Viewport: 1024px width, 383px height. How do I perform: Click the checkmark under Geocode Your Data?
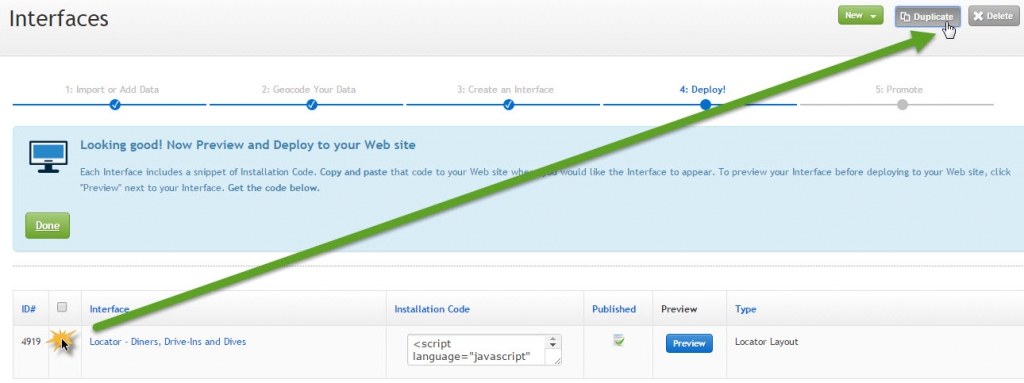tap(312, 105)
